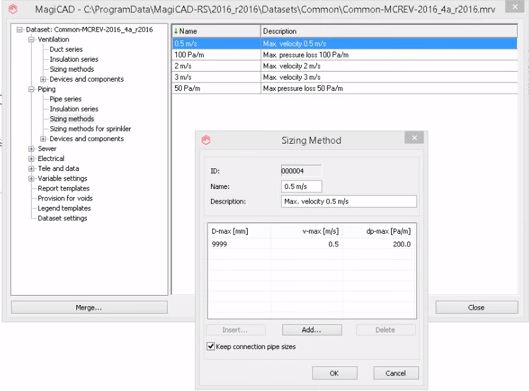Toggle Keep connection pipe sizes checkbox
Viewport: 529px width, 391px height.
click(211, 346)
